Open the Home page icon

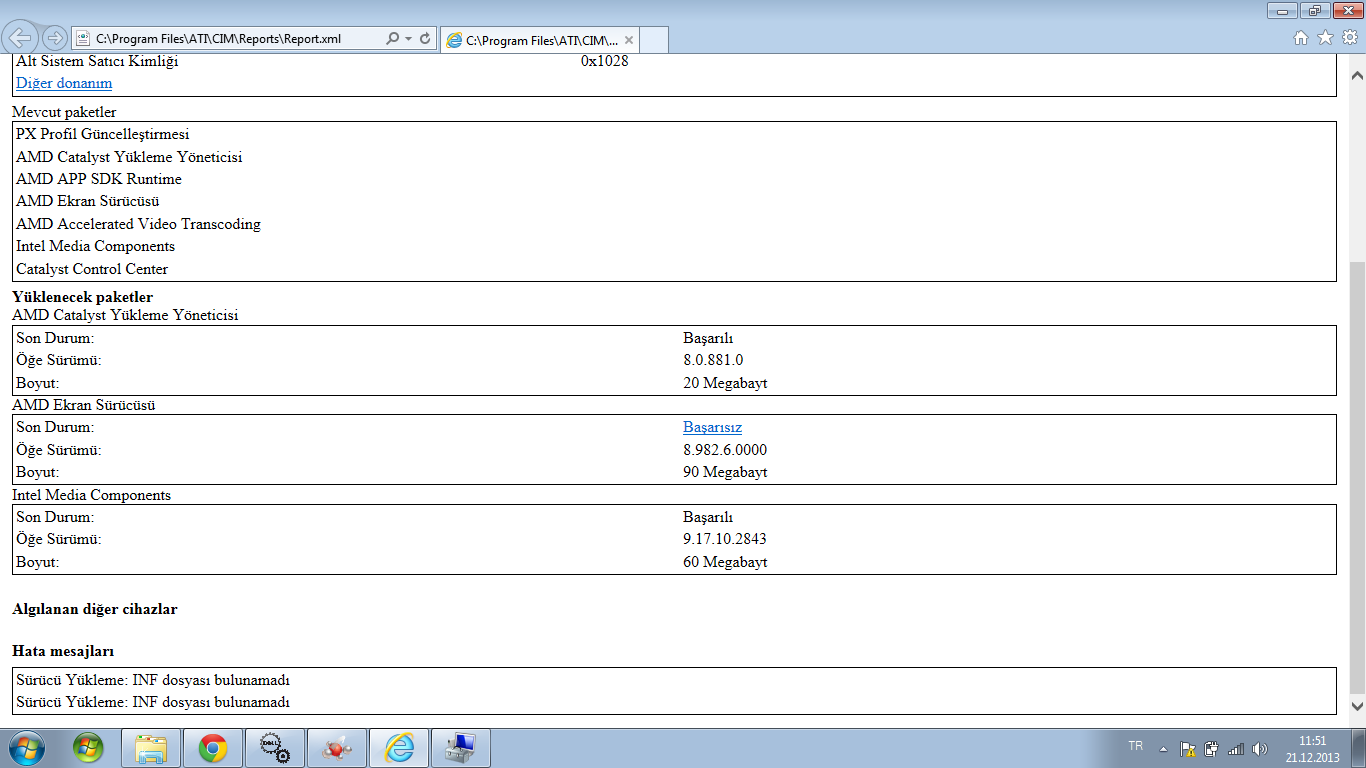(x=1301, y=38)
